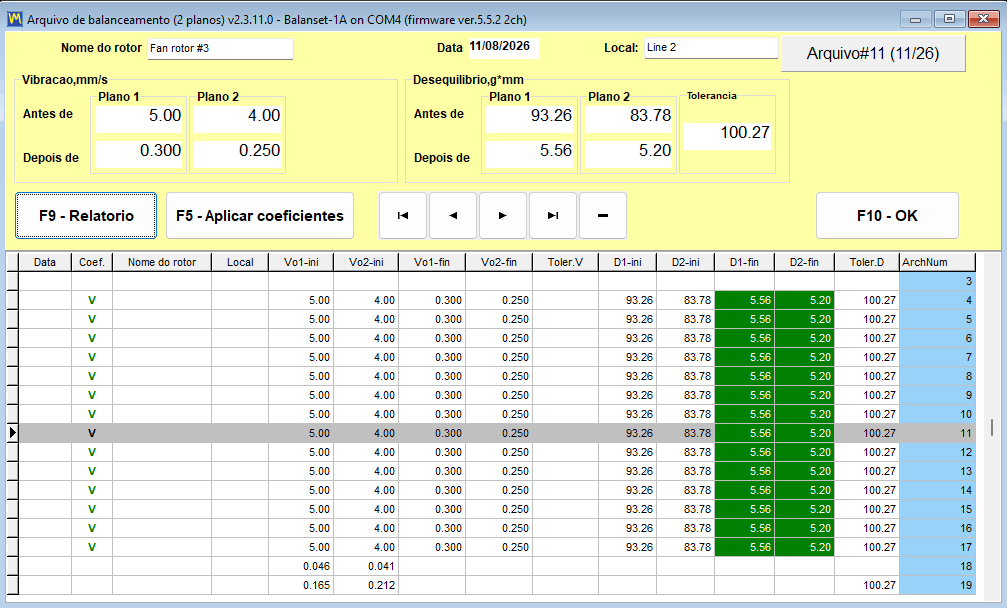Select ArchNum cell 7
The image size is (1007, 608).
(938, 357)
